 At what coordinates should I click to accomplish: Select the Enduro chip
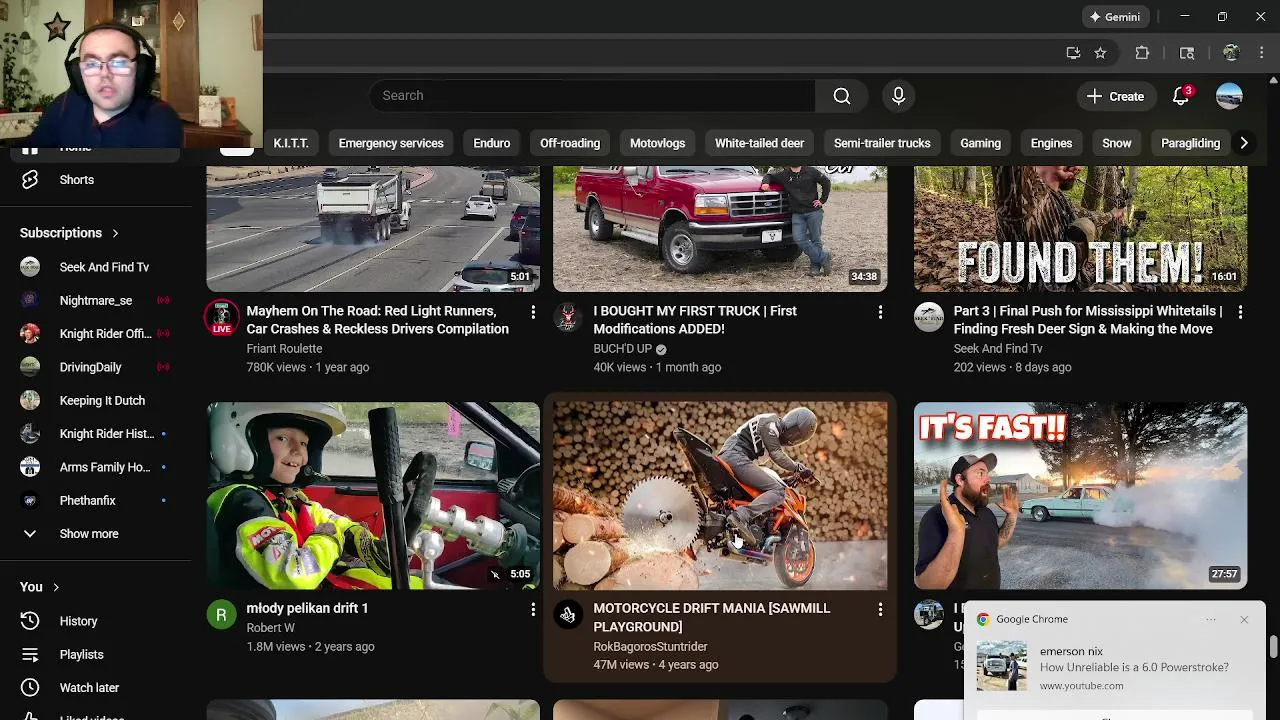492,143
